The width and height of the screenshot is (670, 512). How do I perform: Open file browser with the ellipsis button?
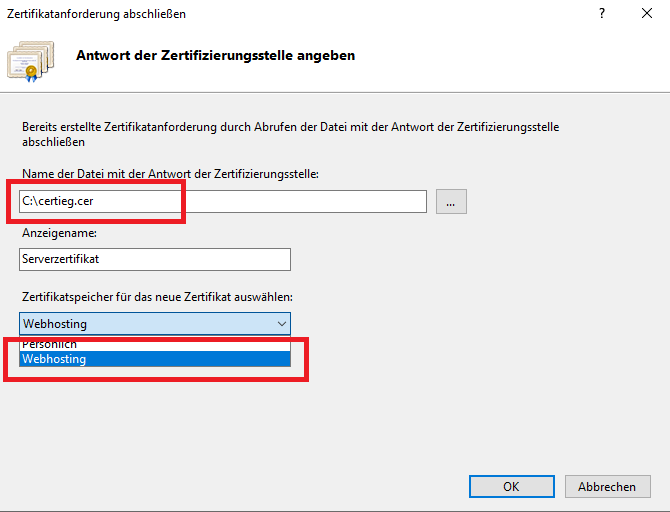tap(450, 201)
